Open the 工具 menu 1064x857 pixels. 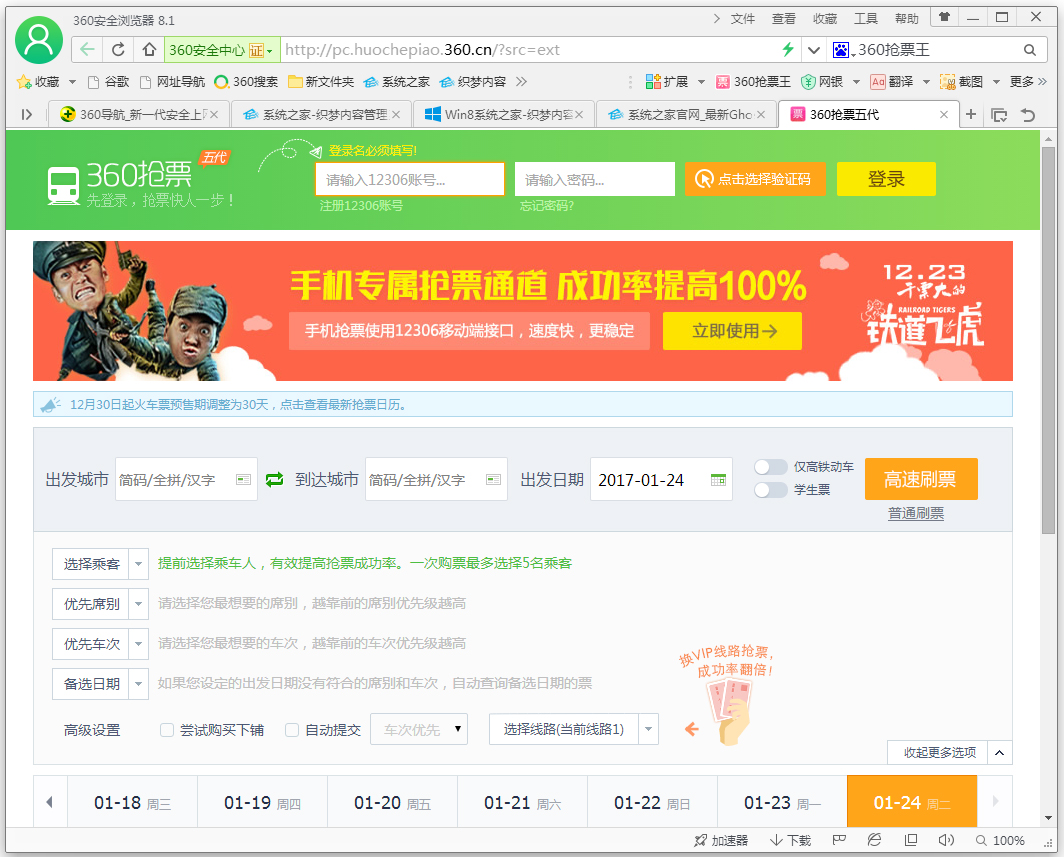click(865, 19)
